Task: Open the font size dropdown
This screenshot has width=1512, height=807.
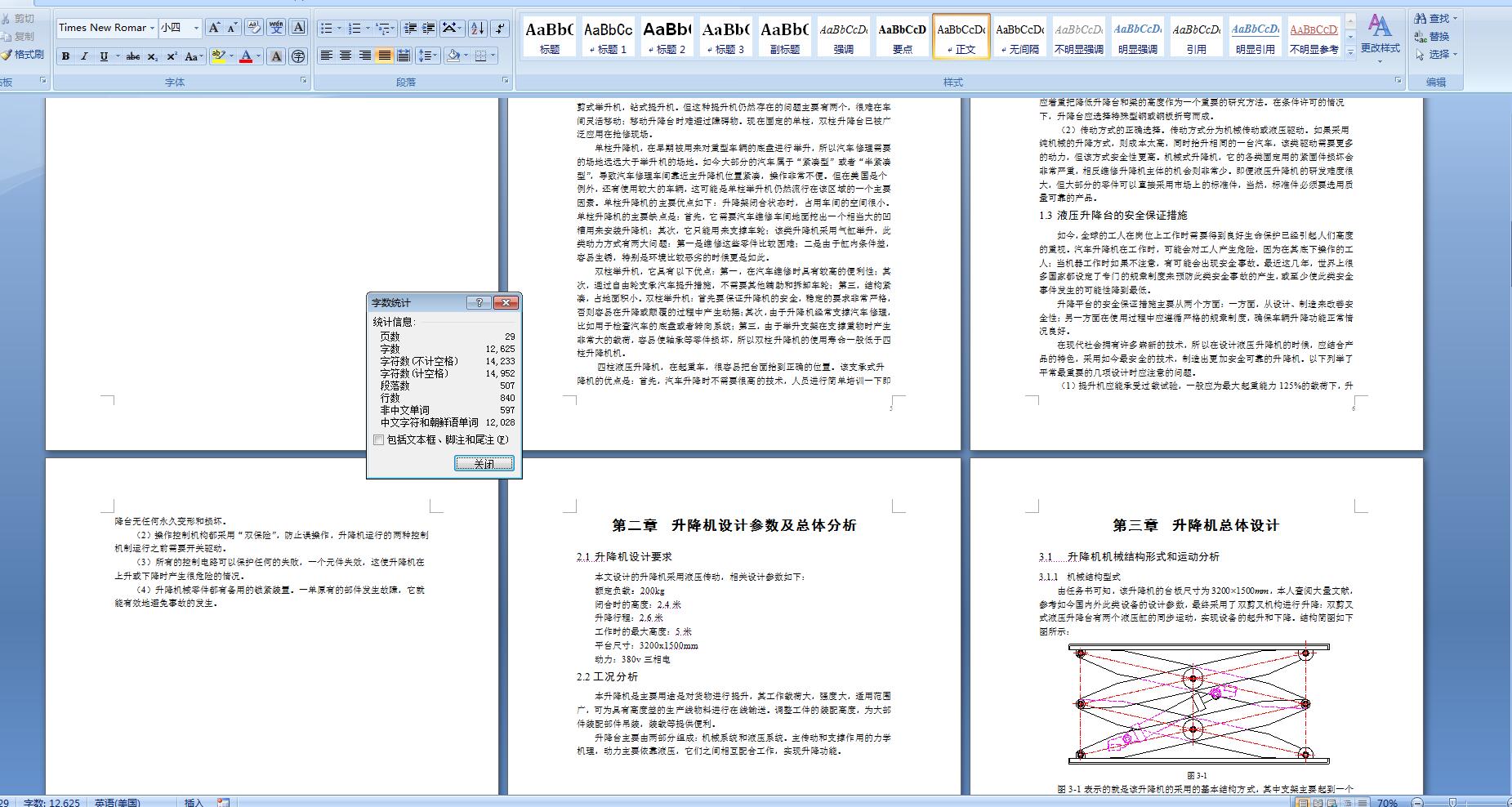Action: point(196,28)
